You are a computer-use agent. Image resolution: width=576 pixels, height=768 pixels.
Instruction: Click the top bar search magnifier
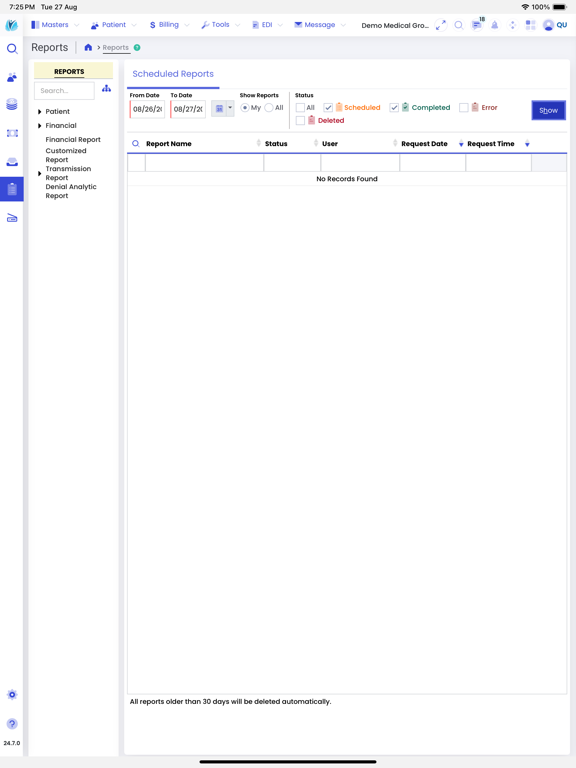click(458, 25)
